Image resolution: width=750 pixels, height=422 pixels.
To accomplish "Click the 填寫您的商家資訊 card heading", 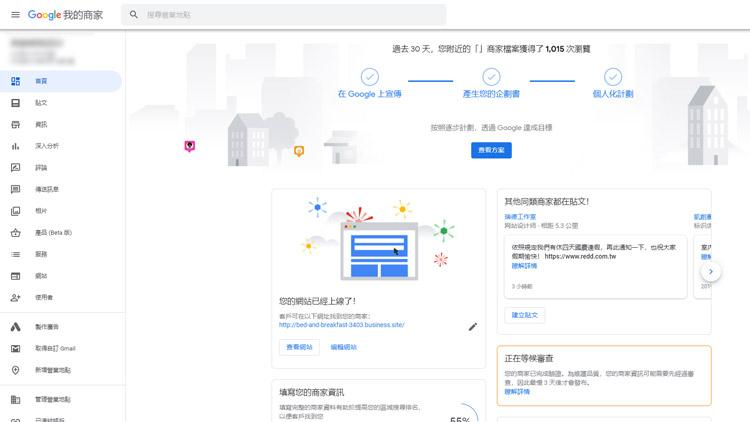I will click(311, 392).
